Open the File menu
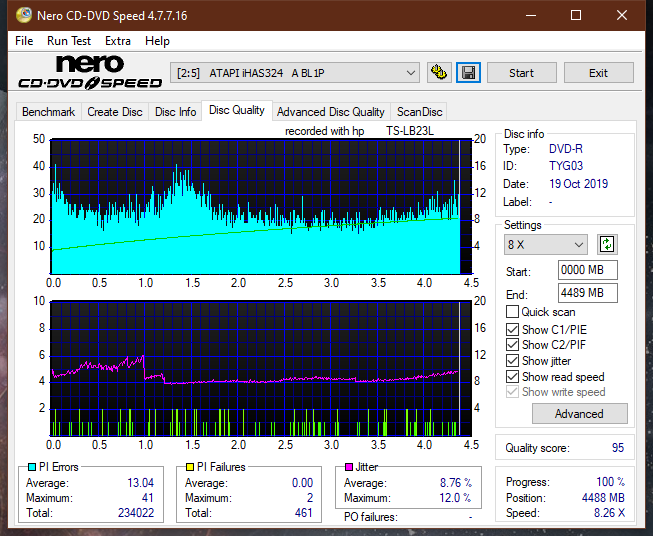The width and height of the screenshot is (653, 536). 24,41
